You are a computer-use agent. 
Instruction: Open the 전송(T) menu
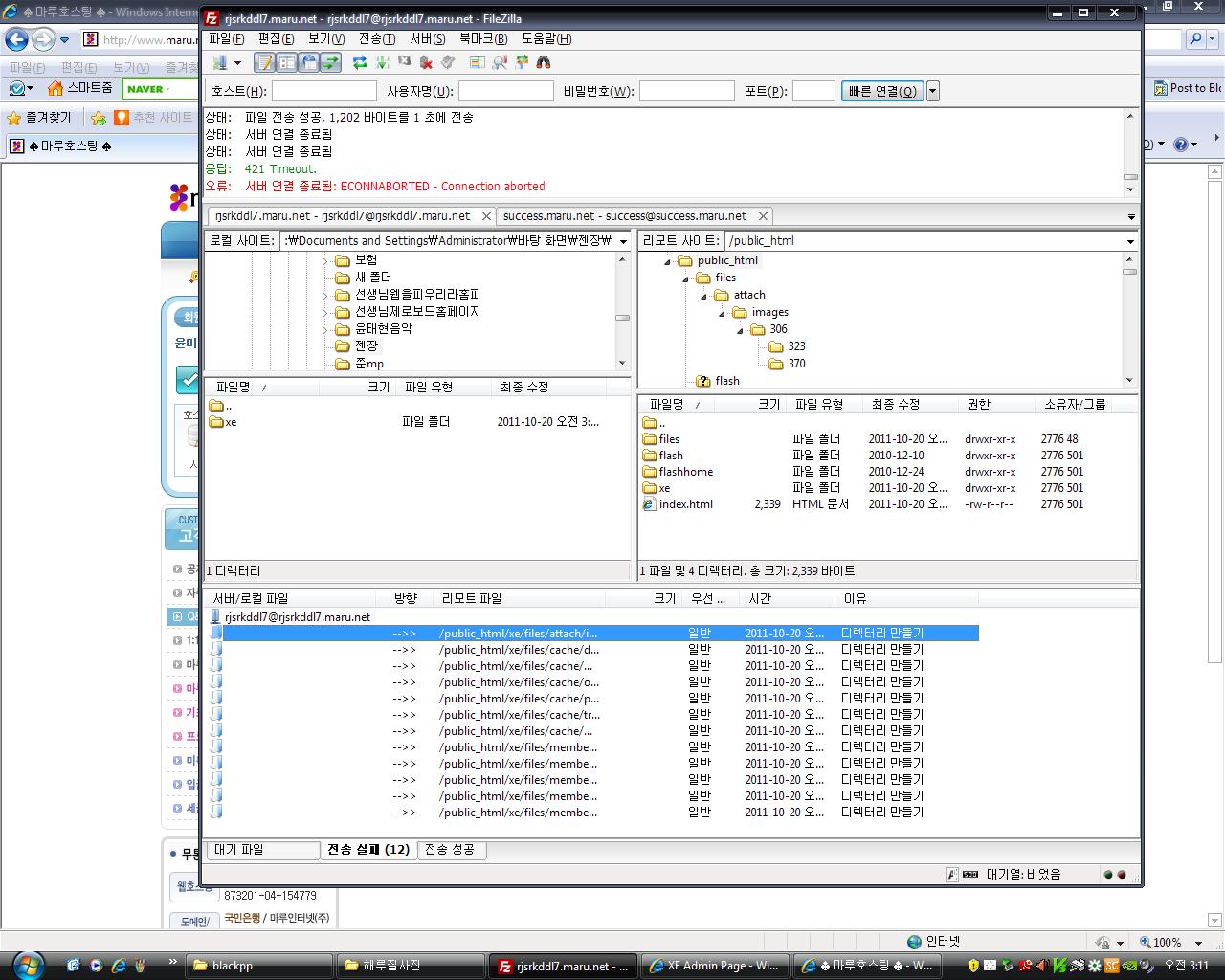(x=376, y=39)
